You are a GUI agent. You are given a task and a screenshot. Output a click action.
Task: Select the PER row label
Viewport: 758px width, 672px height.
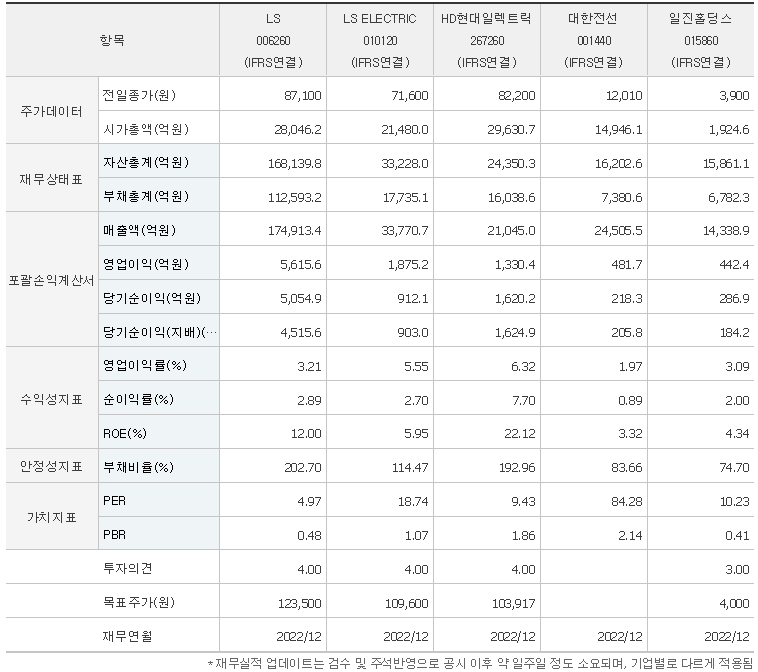[x=115, y=500]
